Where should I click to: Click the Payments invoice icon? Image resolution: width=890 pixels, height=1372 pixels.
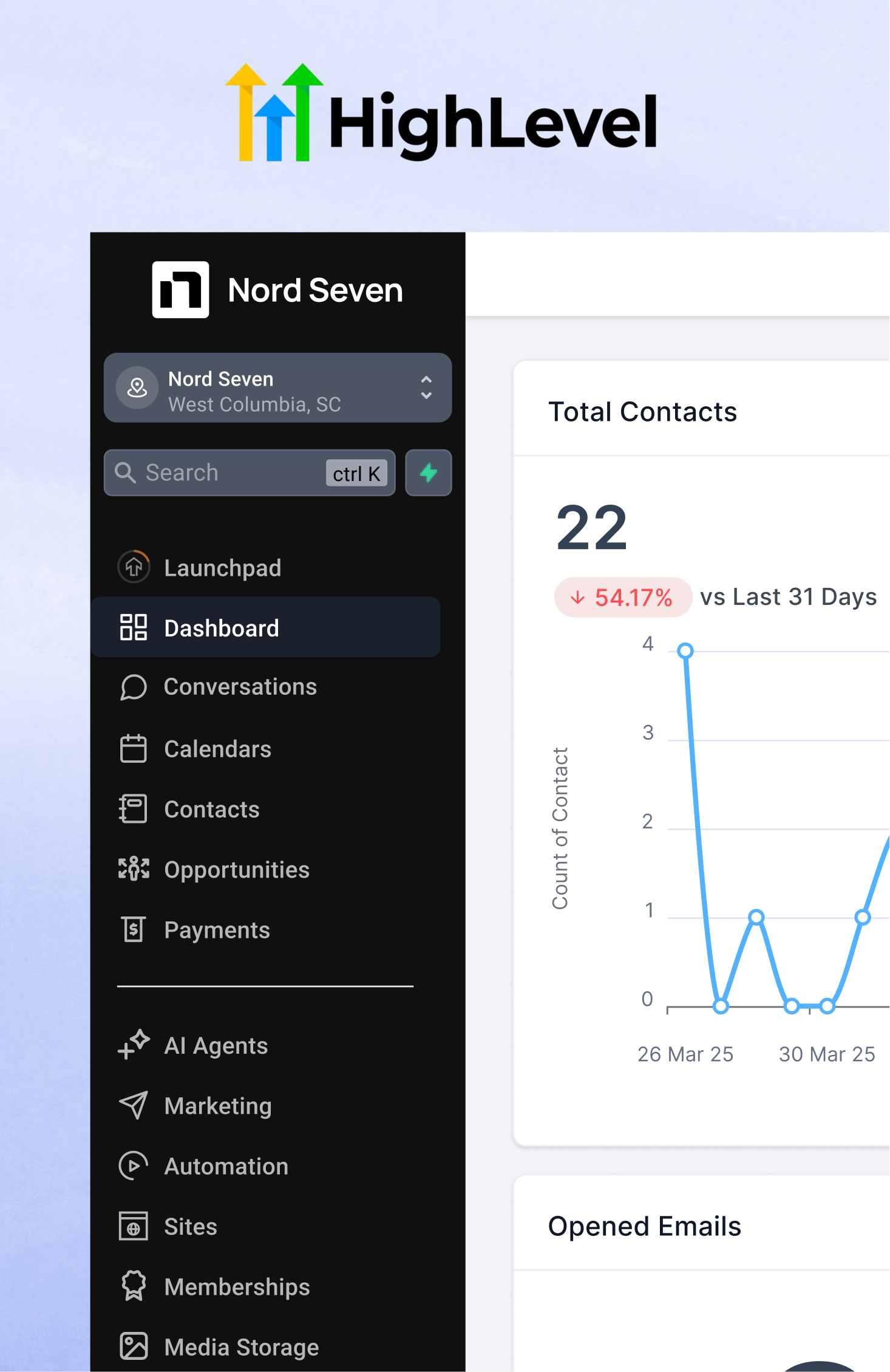pyautogui.click(x=134, y=929)
